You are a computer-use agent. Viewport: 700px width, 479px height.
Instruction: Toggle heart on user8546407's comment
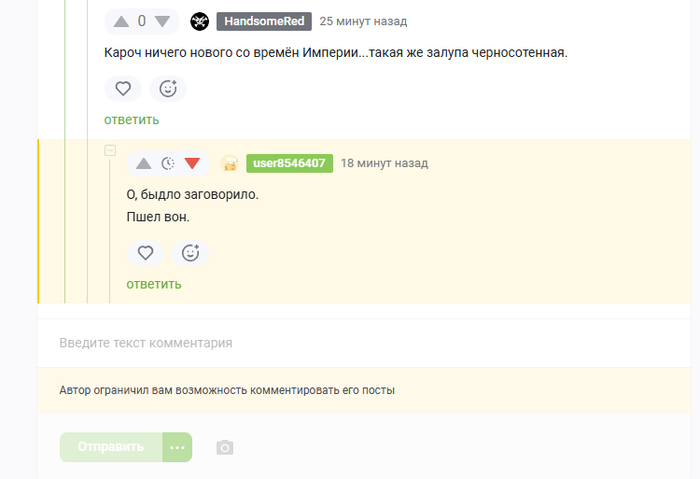(145, 253)
